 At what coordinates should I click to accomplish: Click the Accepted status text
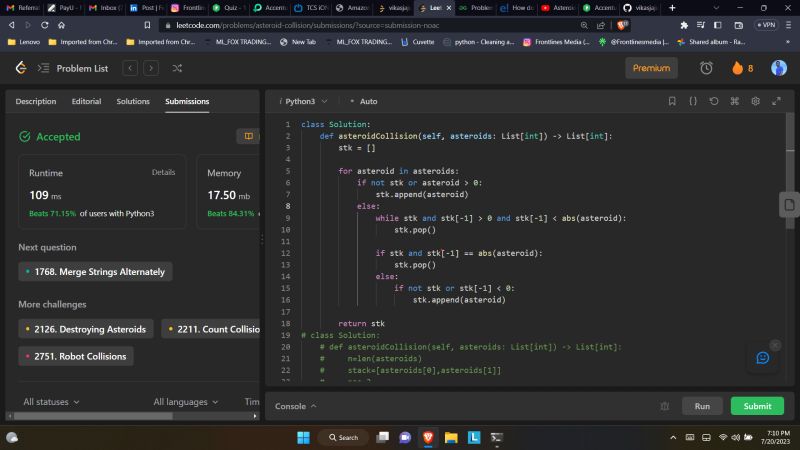pos(58,137)
